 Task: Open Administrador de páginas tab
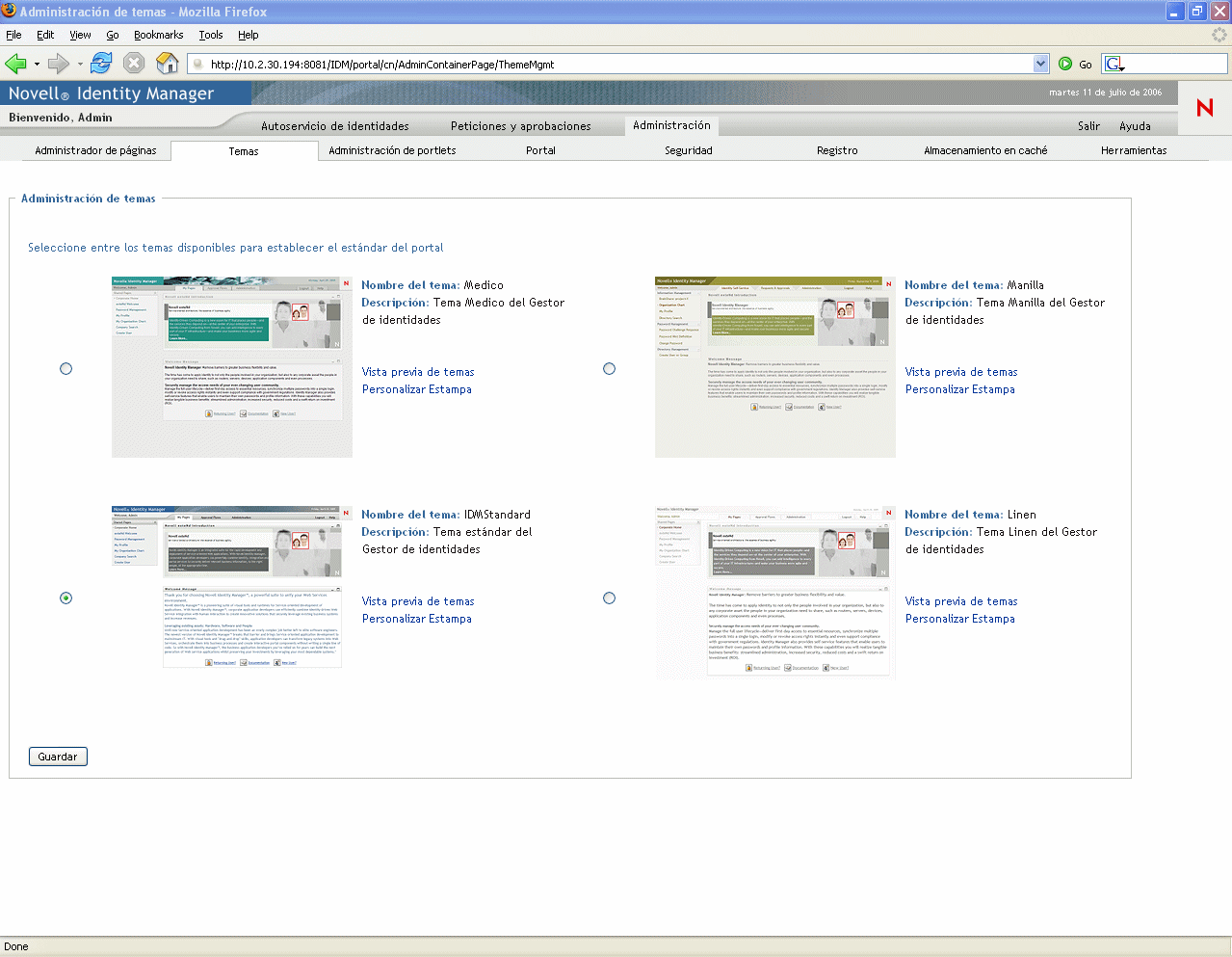[x=95, y=150]
